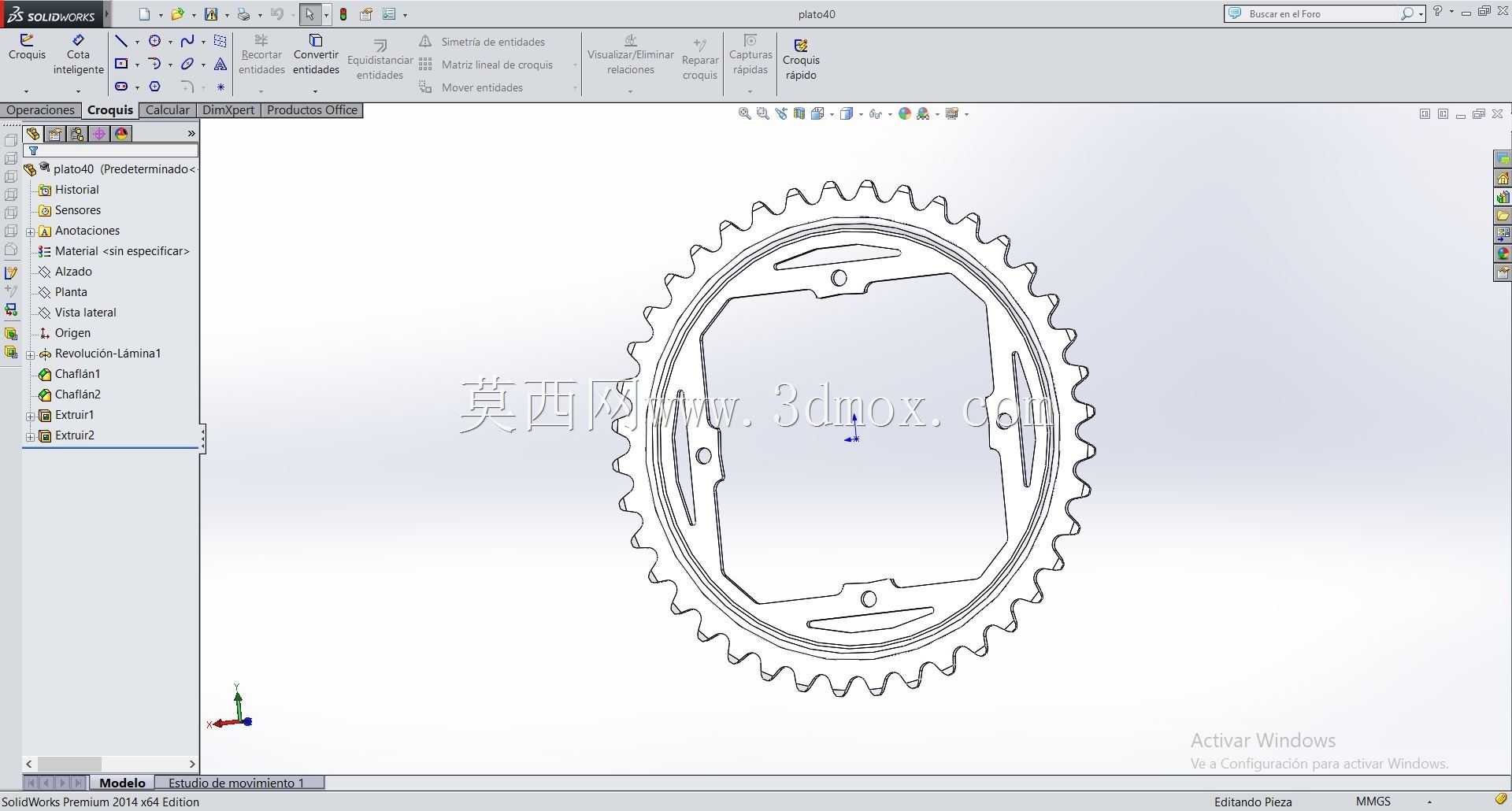
Task: Select the Modelo tab
Action: coord(122,783)
